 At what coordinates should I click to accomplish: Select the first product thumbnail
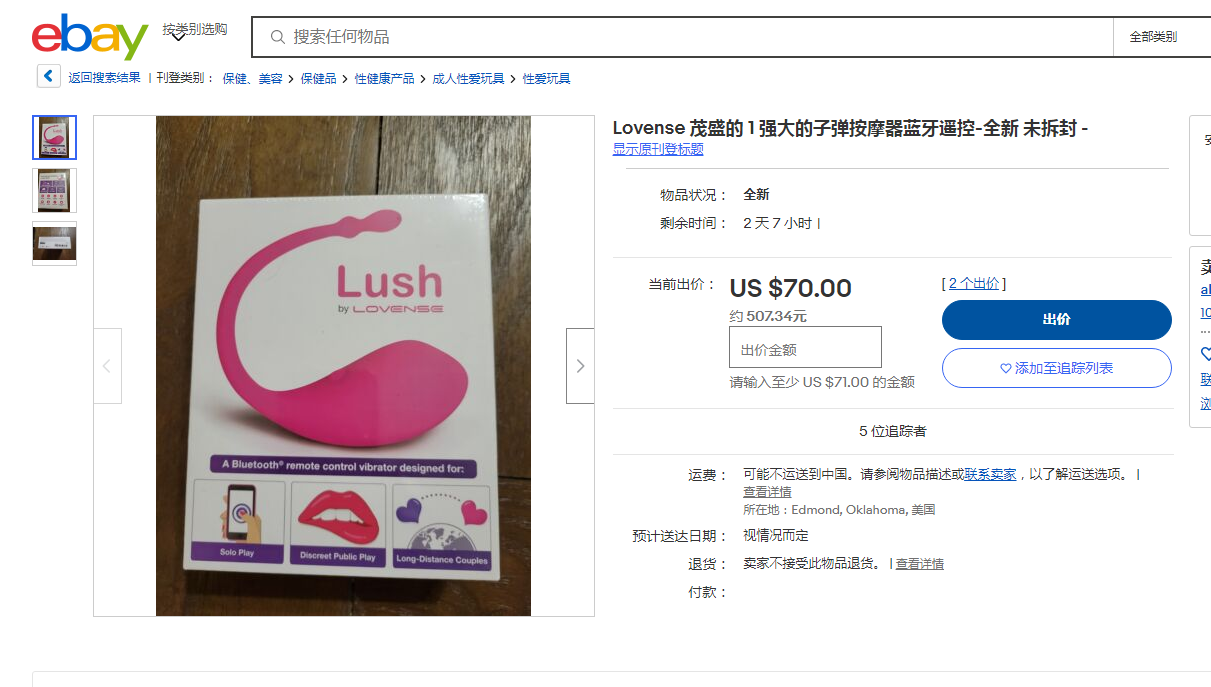point(54,138)
